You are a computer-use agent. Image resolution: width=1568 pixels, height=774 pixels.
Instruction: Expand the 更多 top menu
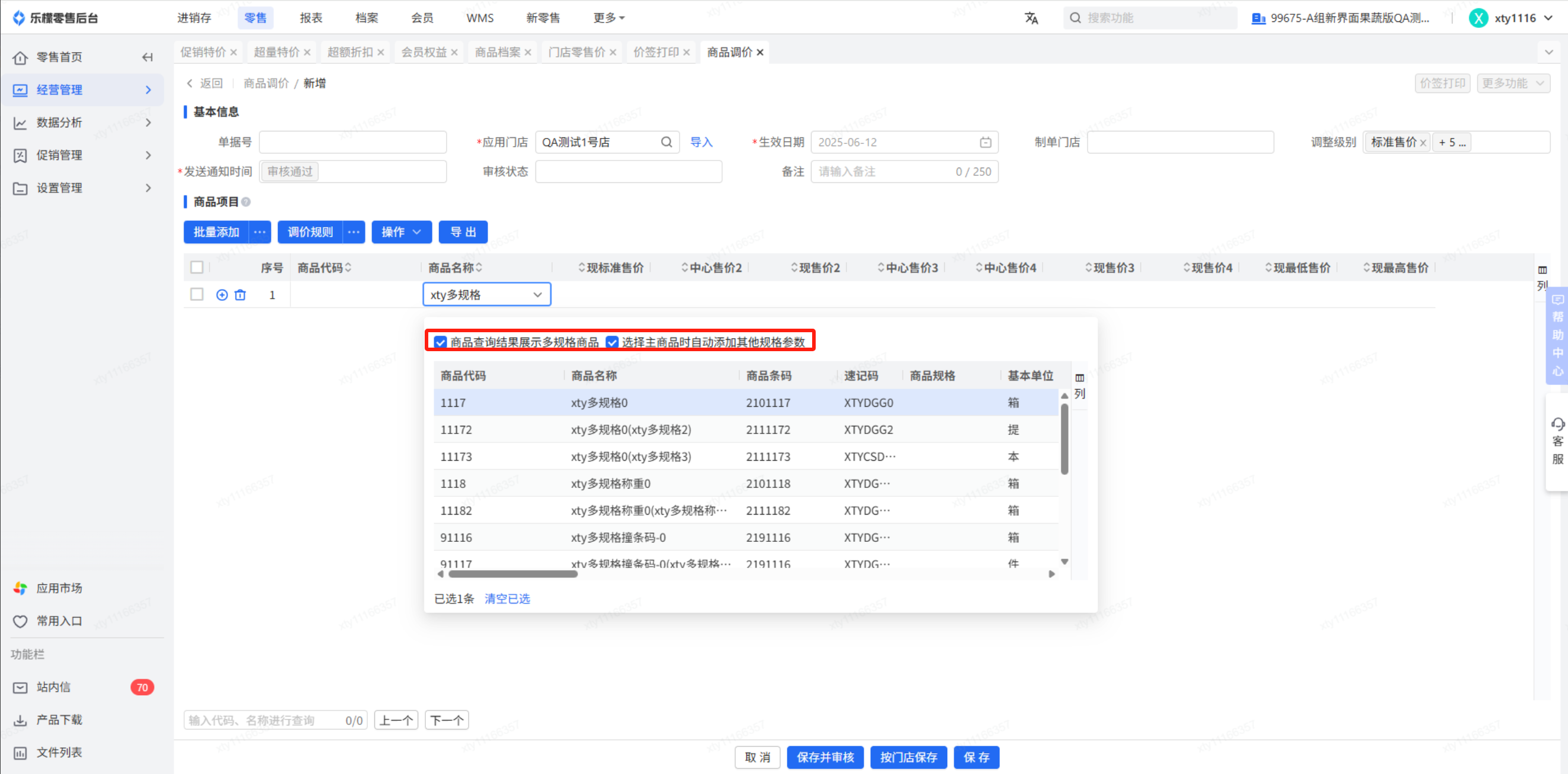[x=609, y=18]
